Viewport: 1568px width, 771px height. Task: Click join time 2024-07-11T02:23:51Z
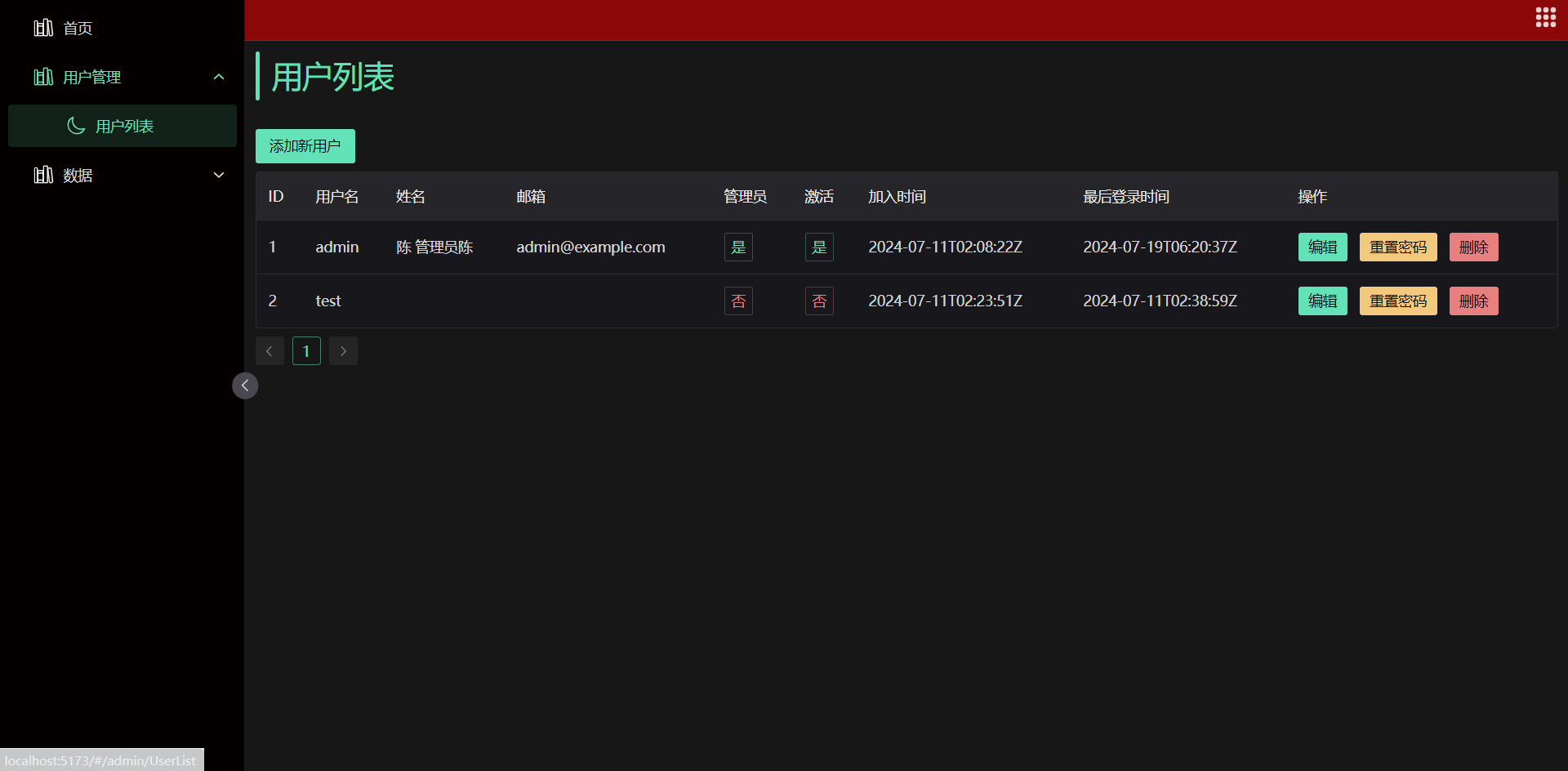coord(945,301)
